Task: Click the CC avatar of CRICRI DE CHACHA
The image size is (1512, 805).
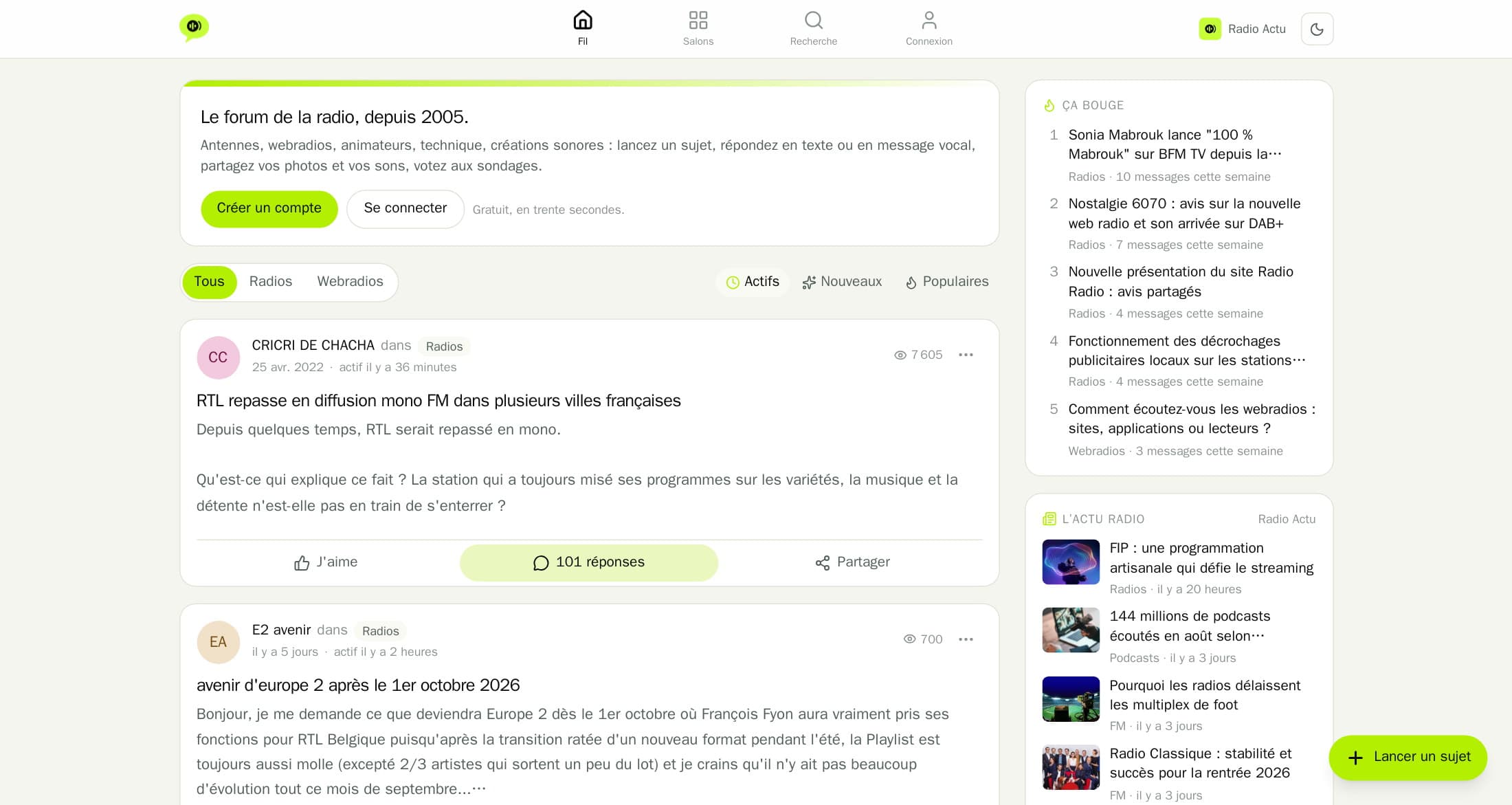Action: click(218, 357)
